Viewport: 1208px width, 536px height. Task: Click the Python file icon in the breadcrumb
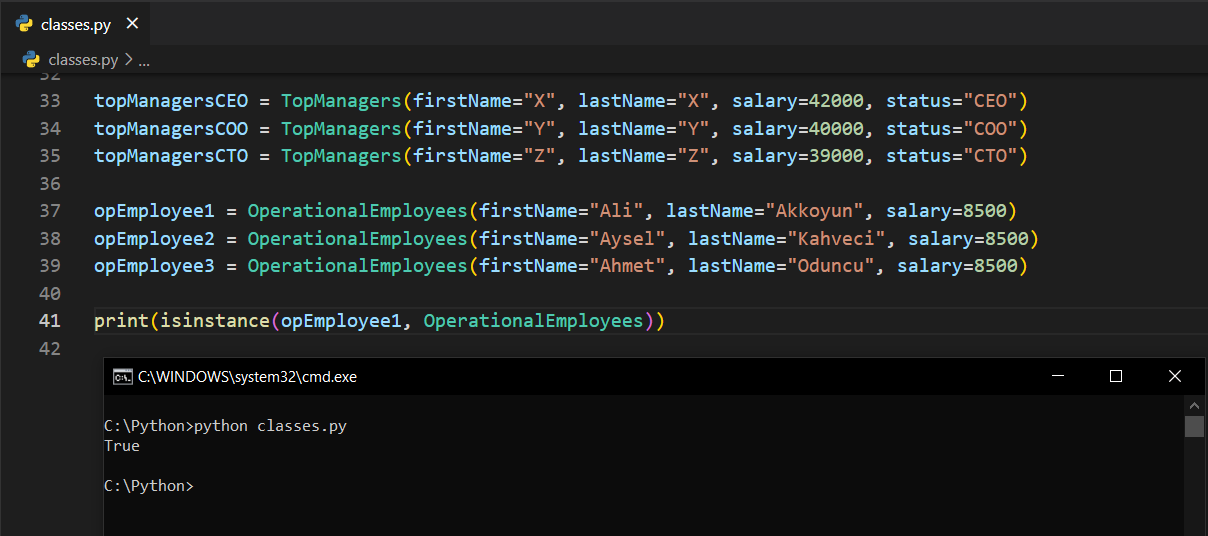[x=31, y=60]
